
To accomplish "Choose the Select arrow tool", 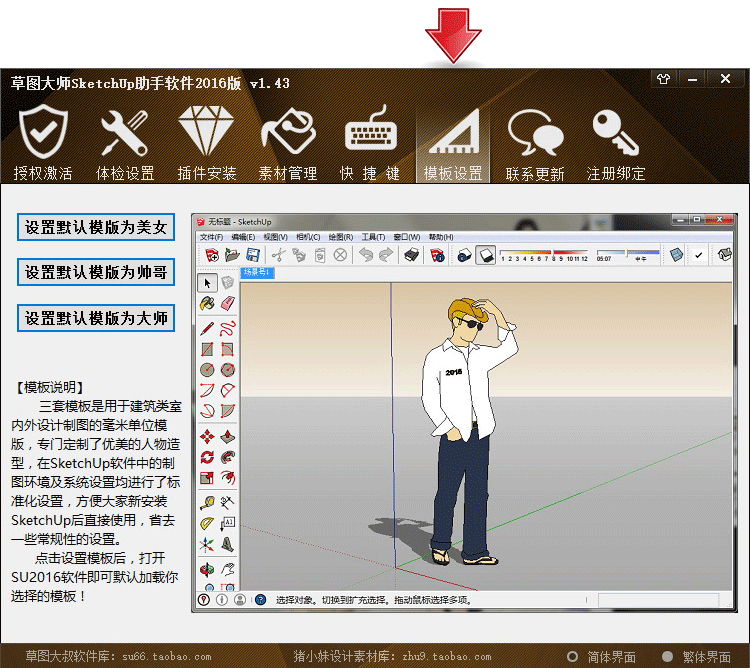I will (207, 283).
